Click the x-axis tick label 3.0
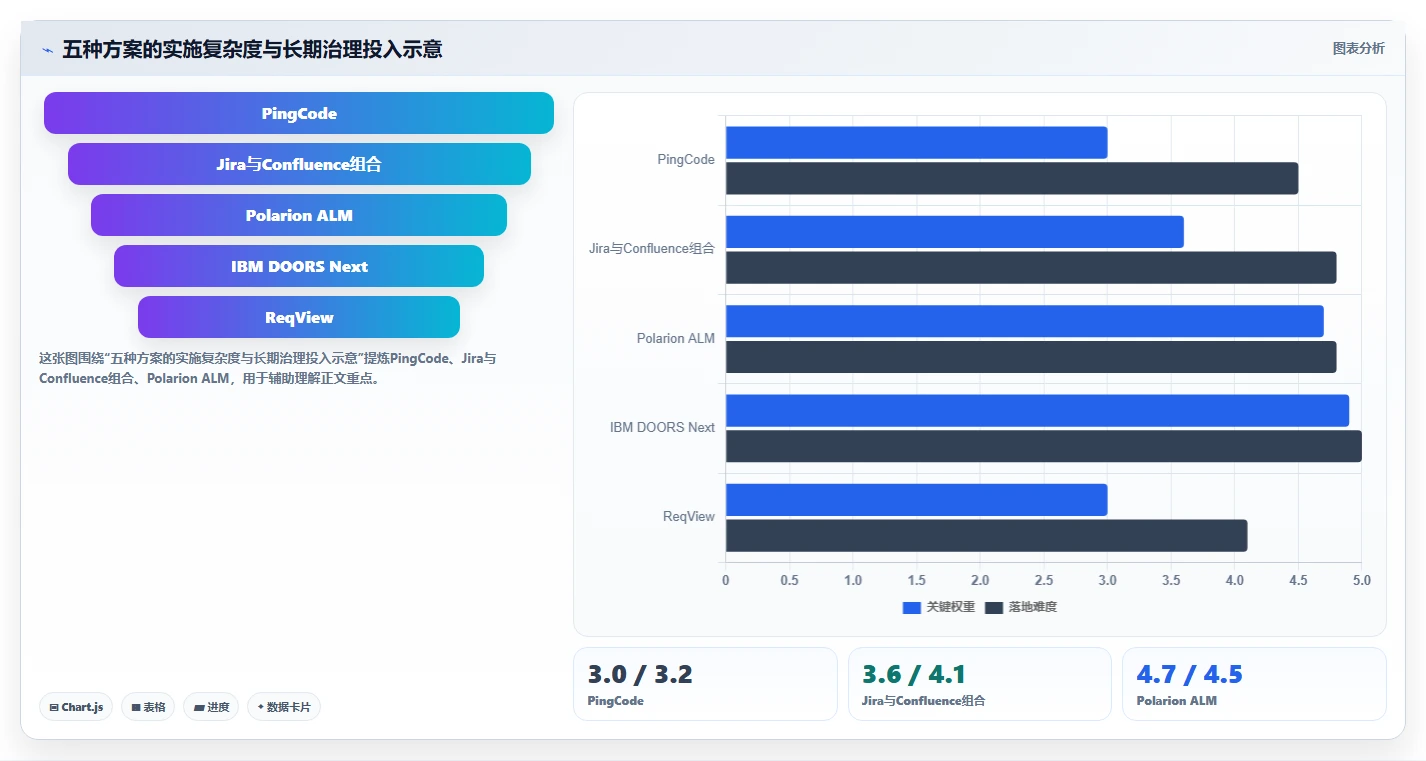 [x=1107, y=581]
